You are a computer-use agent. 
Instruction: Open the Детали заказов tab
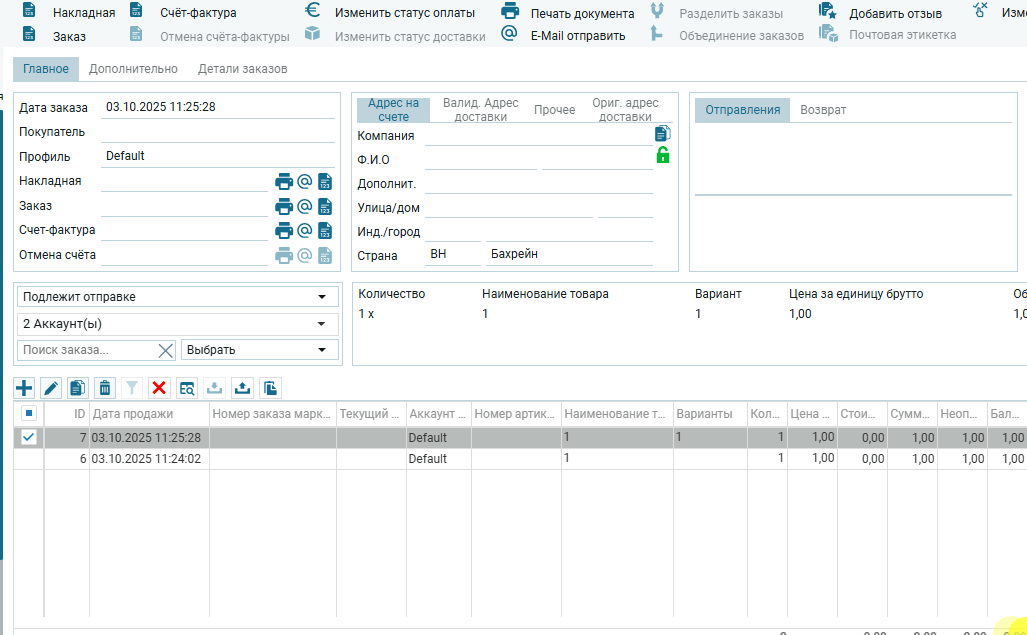pos(242,69)
